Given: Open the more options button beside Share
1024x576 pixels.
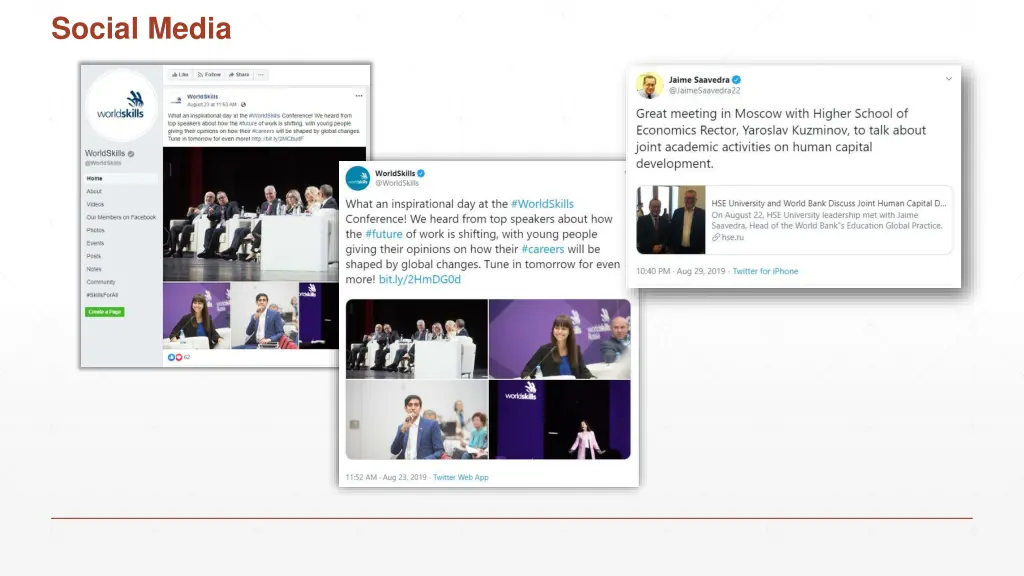Looking at the screenshot, I should (x=261, y=75).
